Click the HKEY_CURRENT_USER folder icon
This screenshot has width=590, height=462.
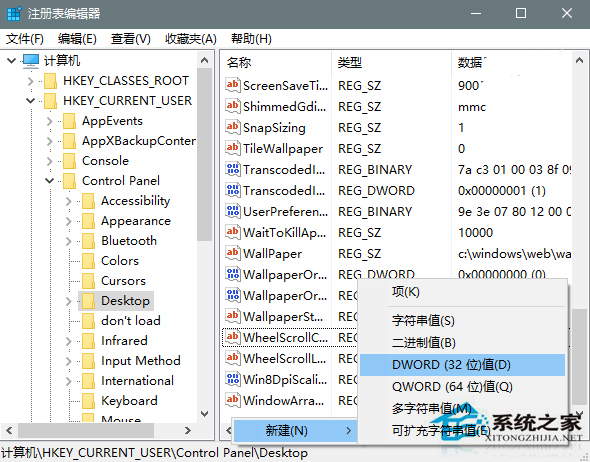click(x=50, y=101)
